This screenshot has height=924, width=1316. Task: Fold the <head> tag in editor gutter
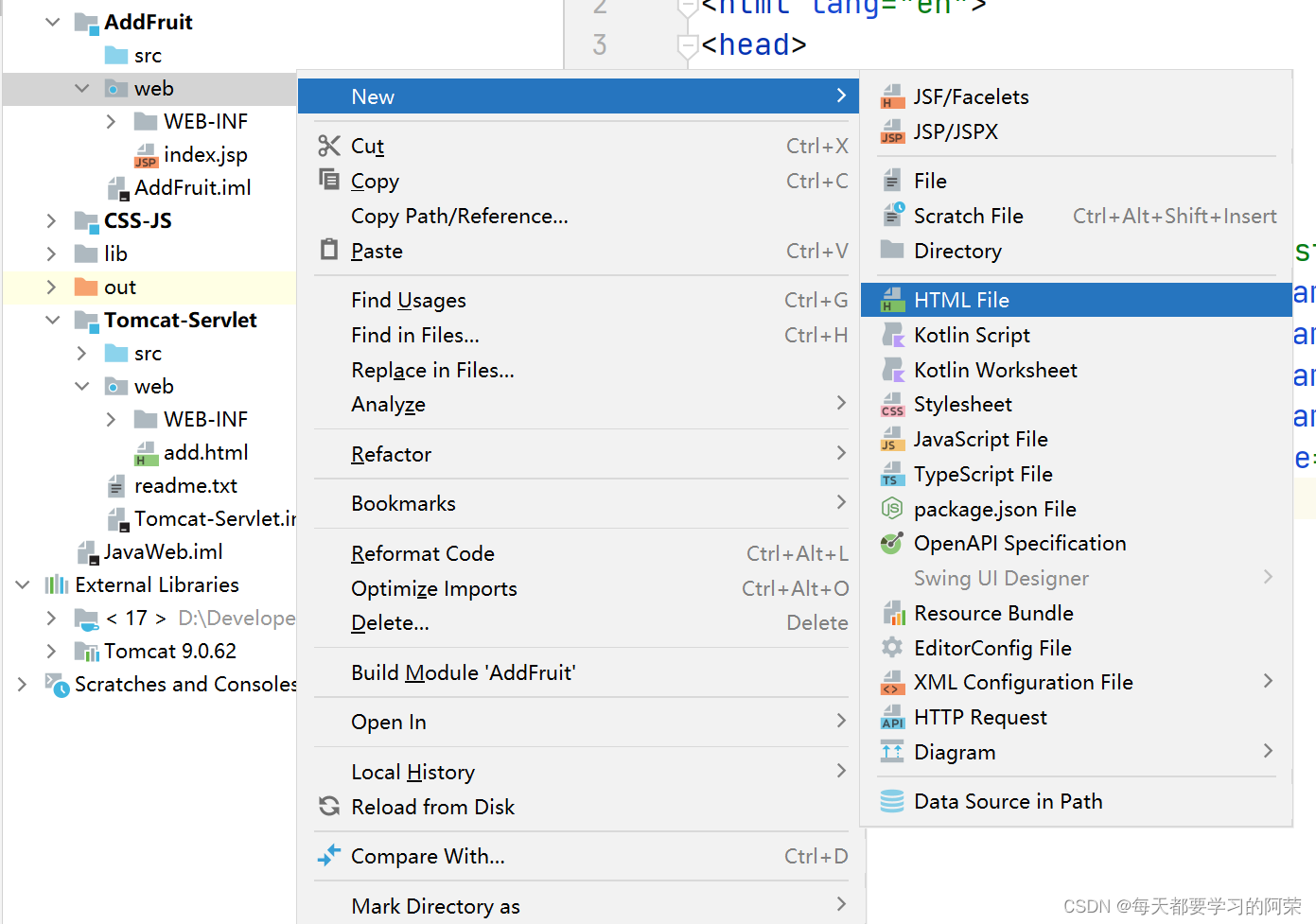pyautogui.click(x=688, y=44)
